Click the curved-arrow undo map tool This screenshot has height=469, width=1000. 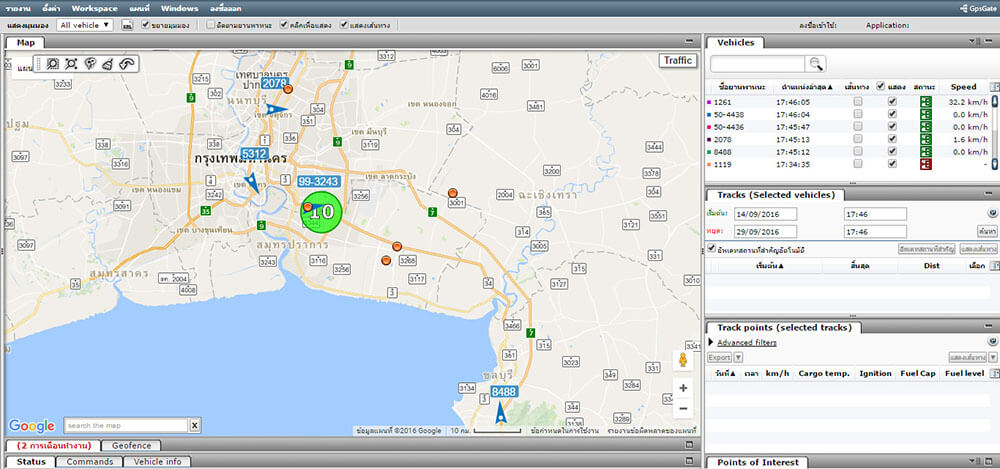(128, 64)
